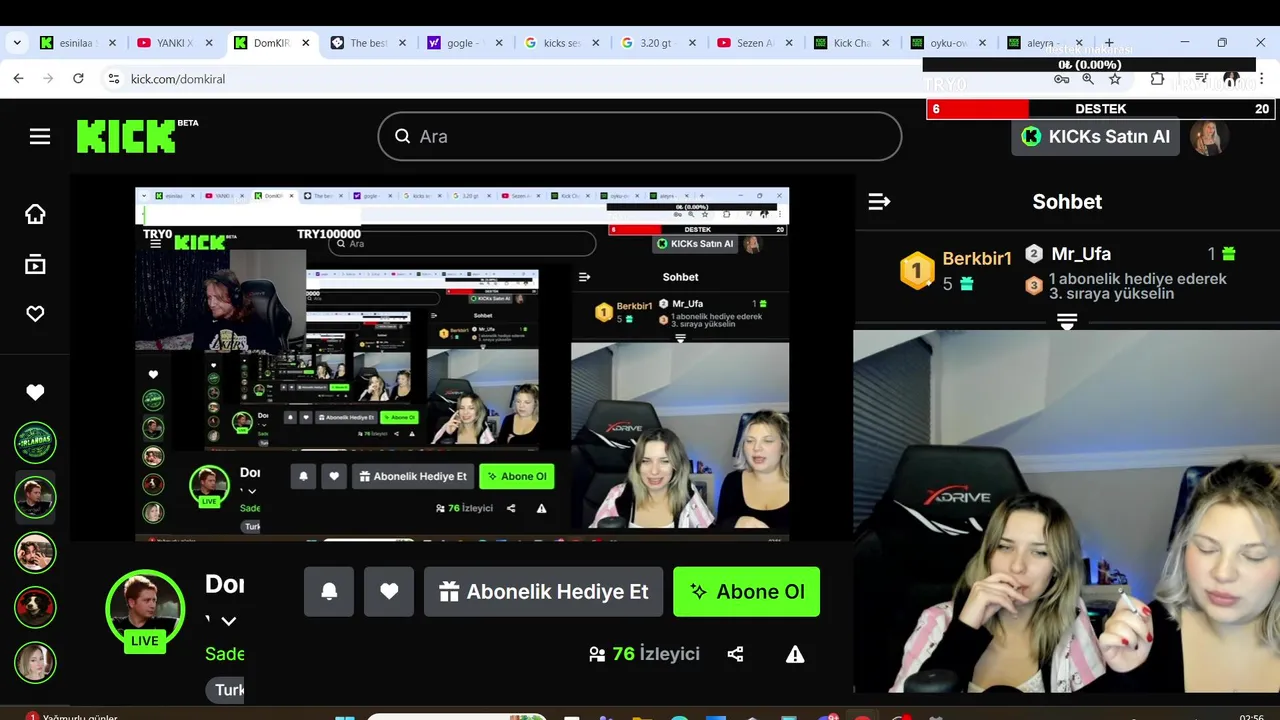Screen dimensions: 1280x720
Task: Open the green "Sade" category link
Action: (x=225, y=654)
